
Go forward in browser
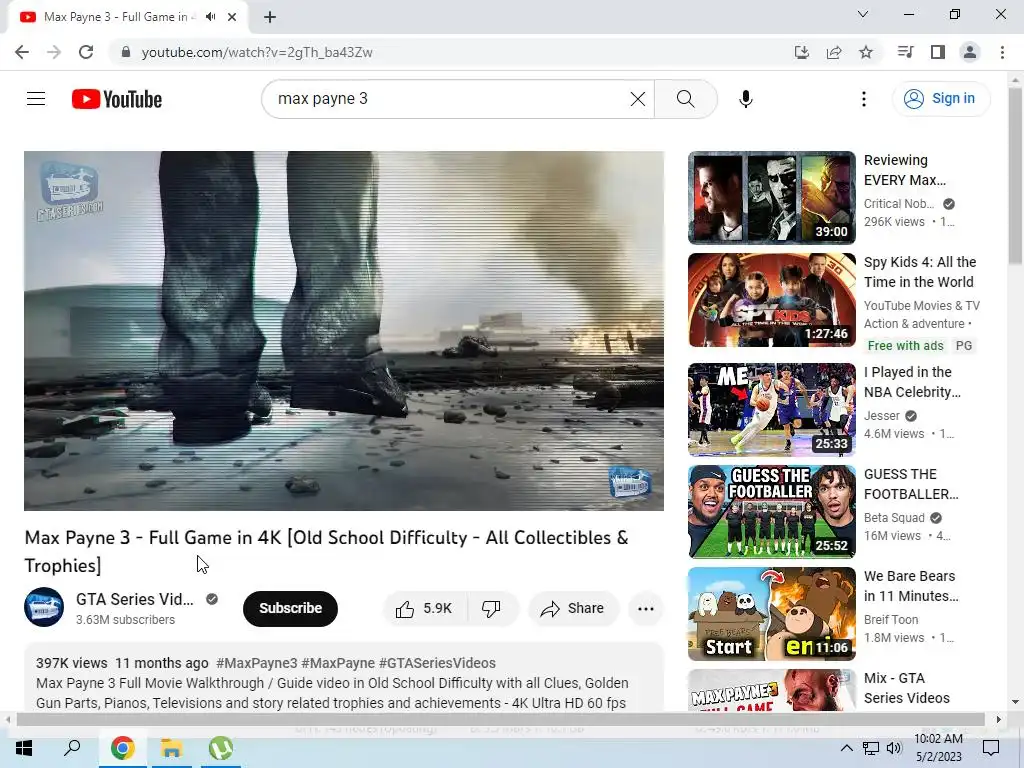click(54, 52)
